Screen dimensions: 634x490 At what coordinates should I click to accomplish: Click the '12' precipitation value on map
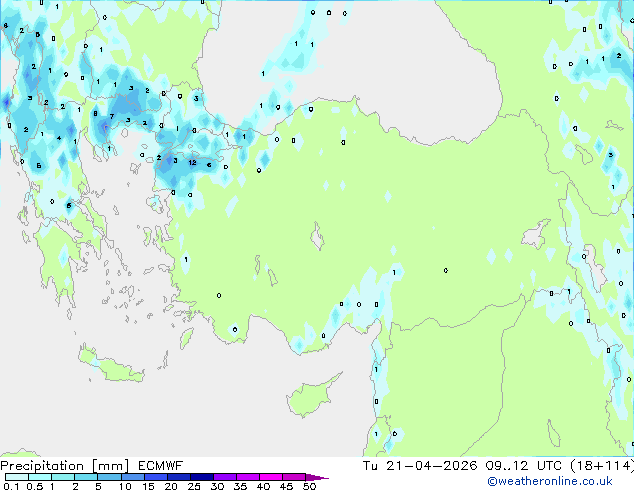(x=192, y=163)
